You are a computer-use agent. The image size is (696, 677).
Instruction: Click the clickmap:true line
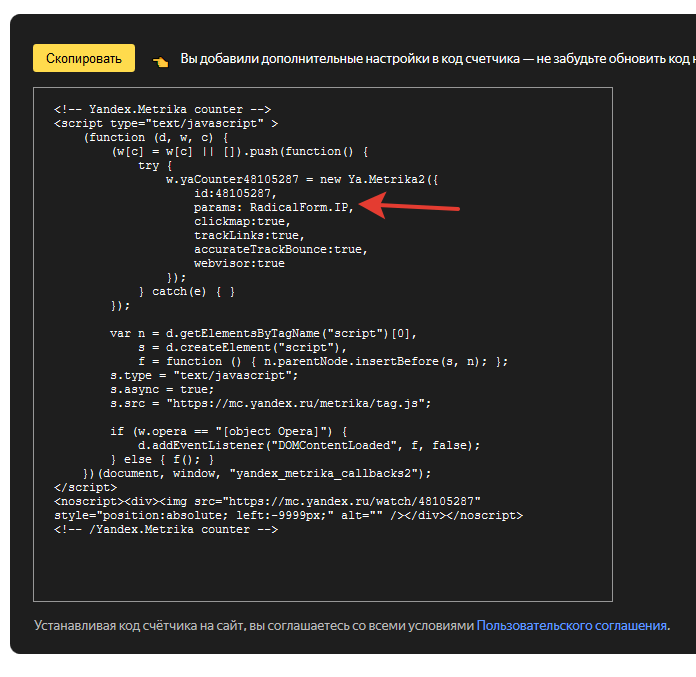241,221
